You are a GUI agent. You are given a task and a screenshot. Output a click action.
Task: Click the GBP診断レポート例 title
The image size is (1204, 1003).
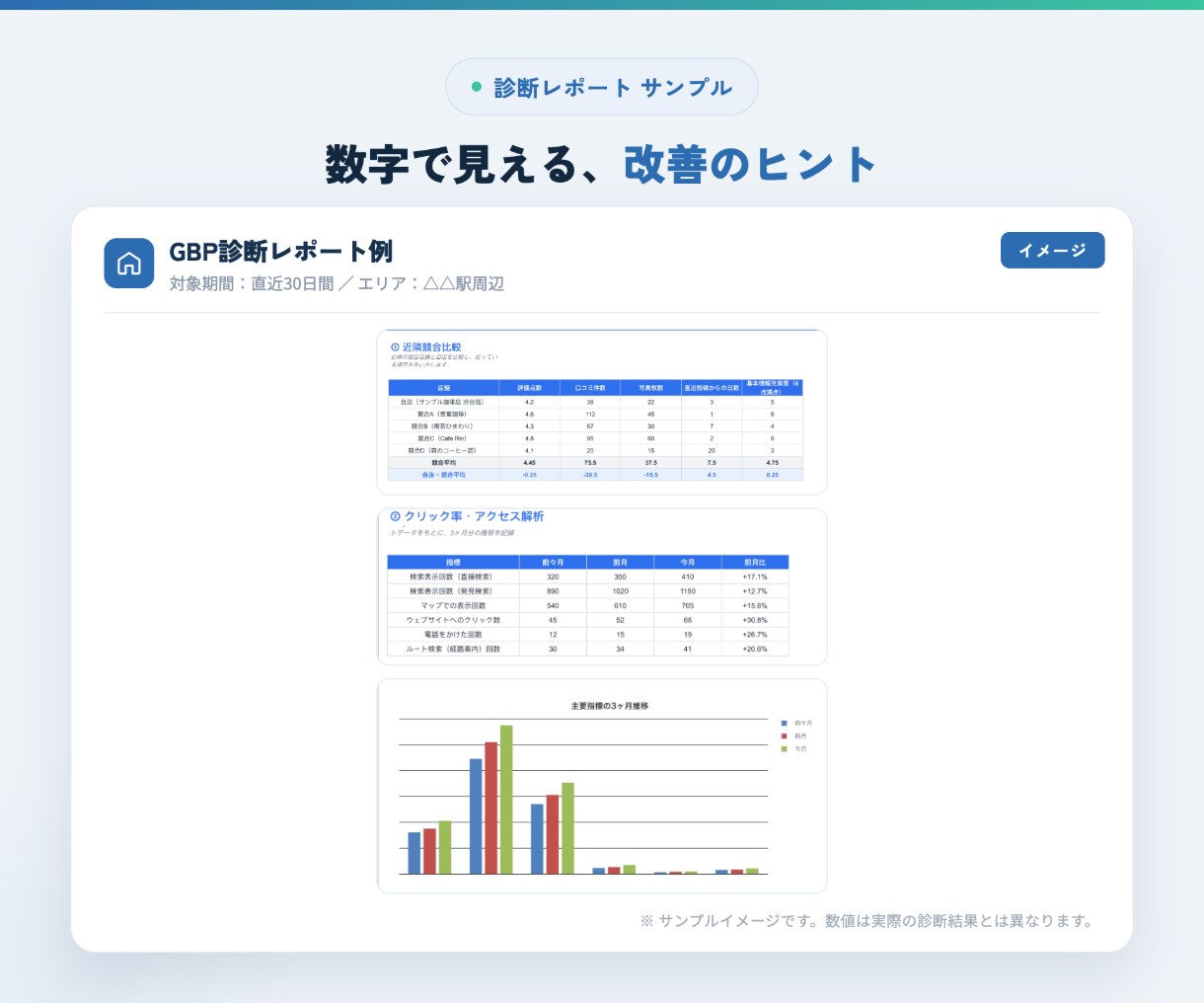(281, 251)
